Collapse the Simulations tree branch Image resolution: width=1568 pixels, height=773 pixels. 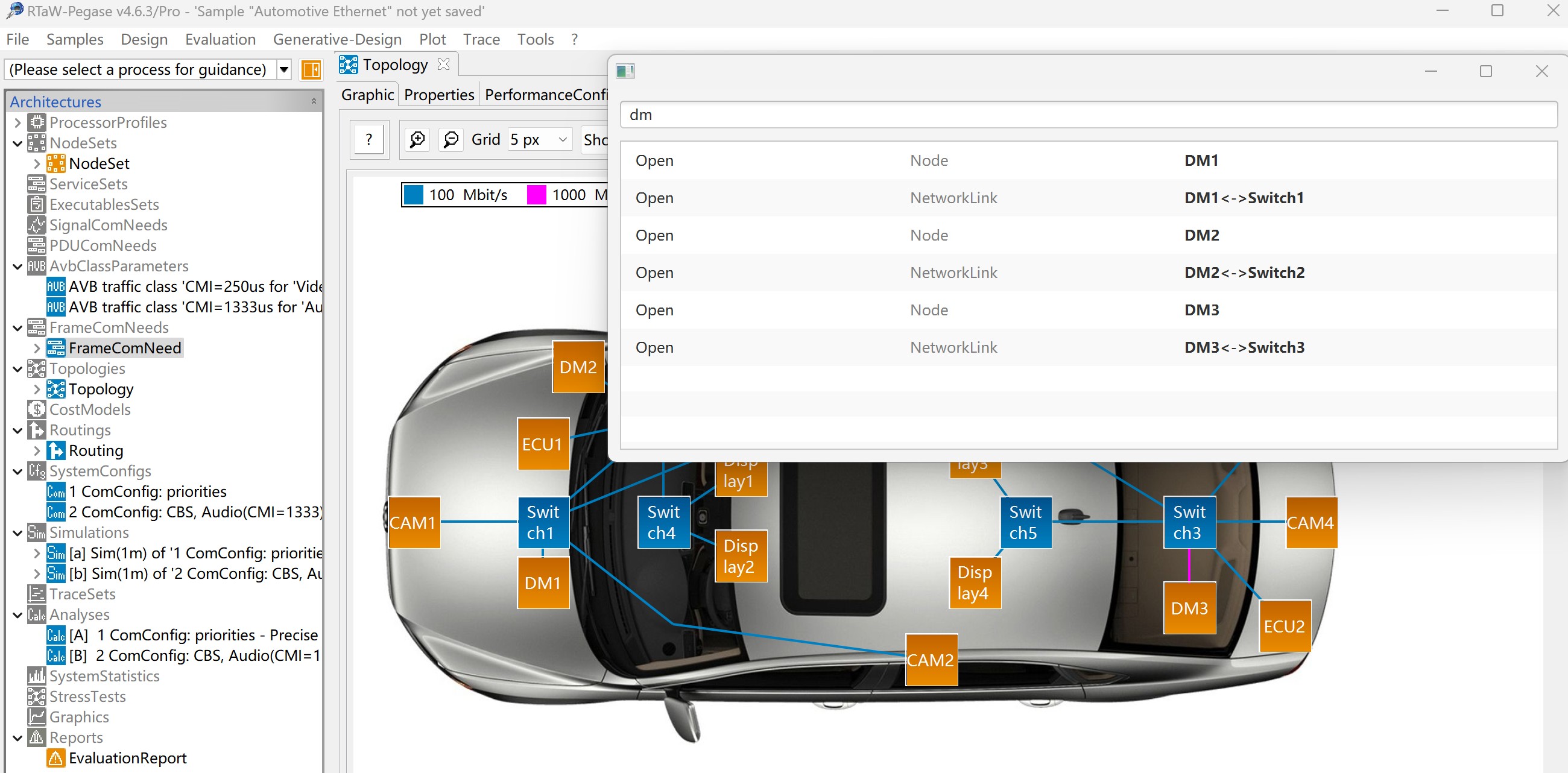(17, 533)
